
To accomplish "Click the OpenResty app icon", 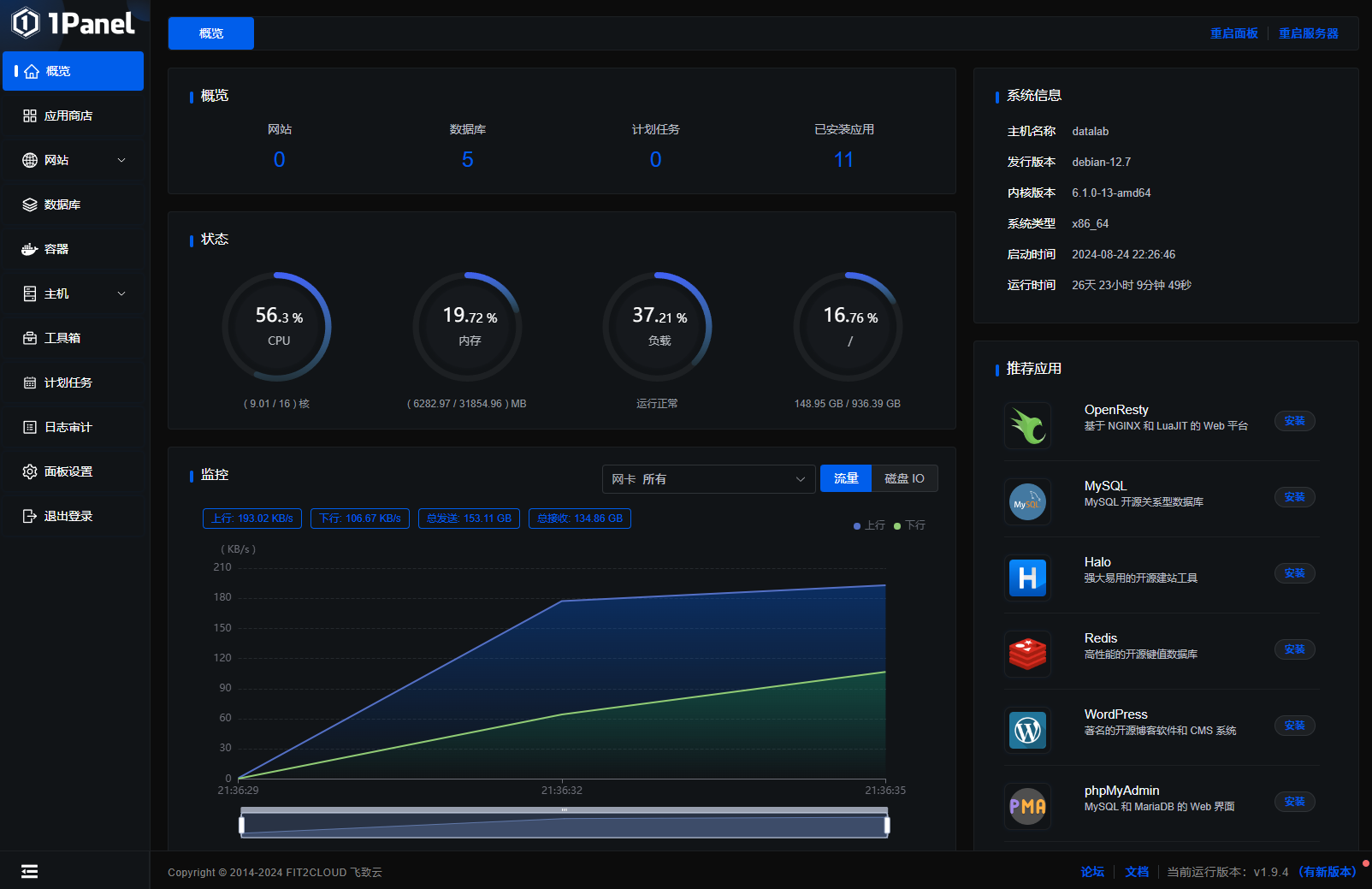I will point(1027,425).
